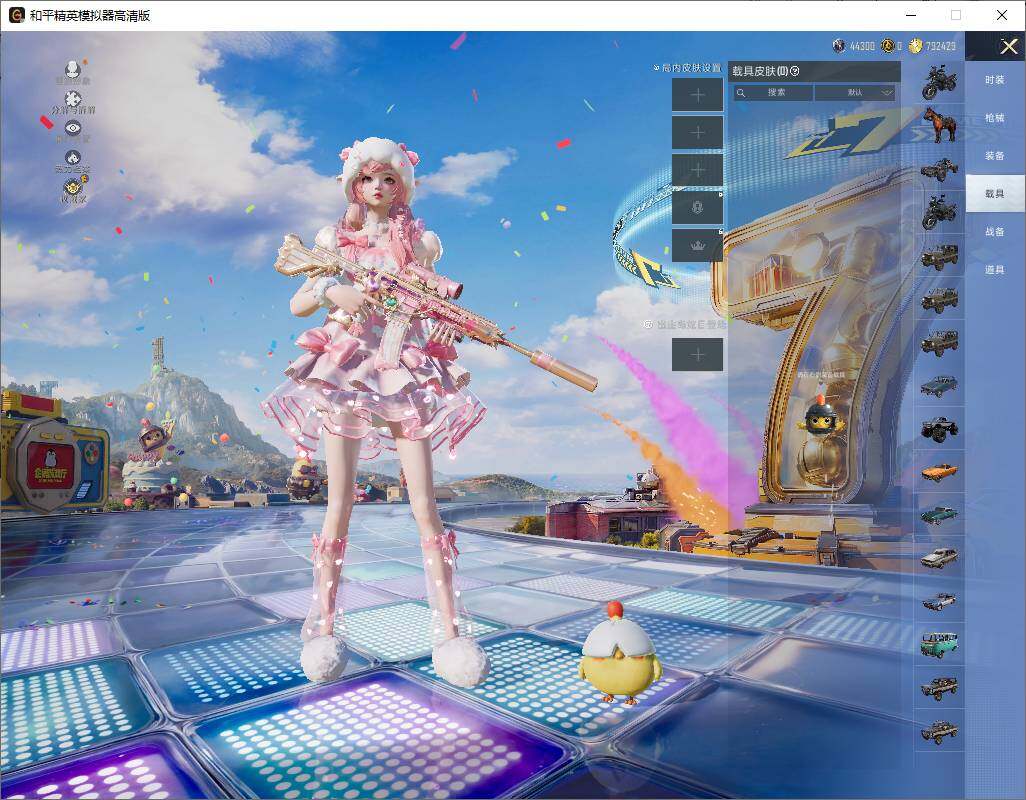Open the puzzle-piece icon in left sidebar
The image size is (1026, 800).
[73, 99]
